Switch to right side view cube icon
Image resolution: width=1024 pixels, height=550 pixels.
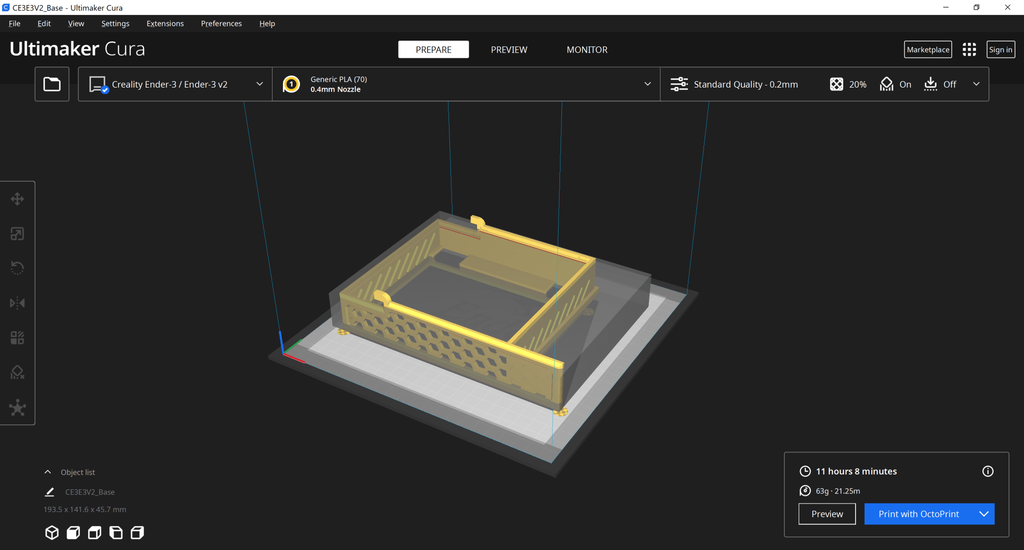137,532
